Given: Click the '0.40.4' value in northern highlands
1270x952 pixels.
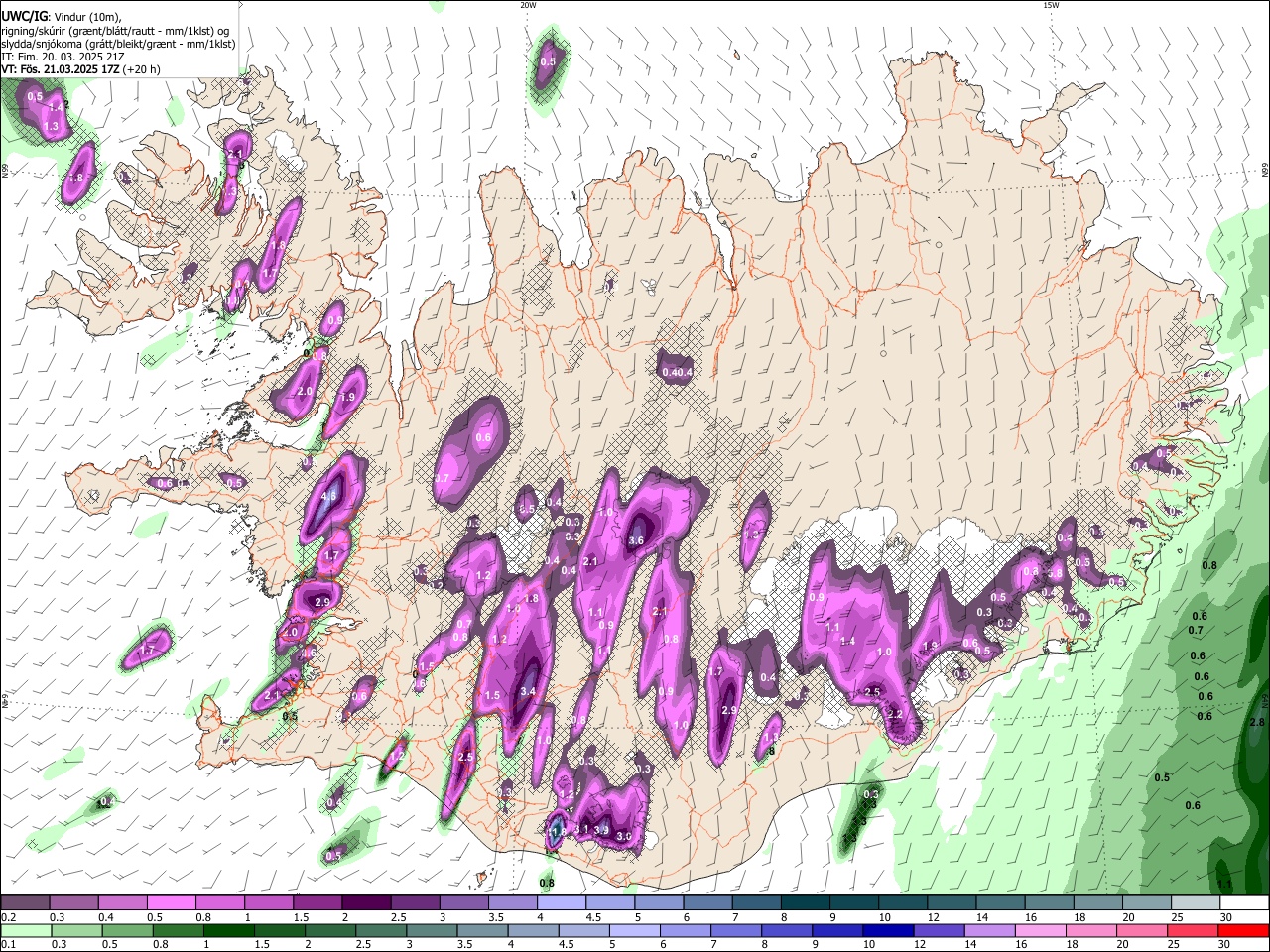Looking at the screenshot, I should 677,372.
